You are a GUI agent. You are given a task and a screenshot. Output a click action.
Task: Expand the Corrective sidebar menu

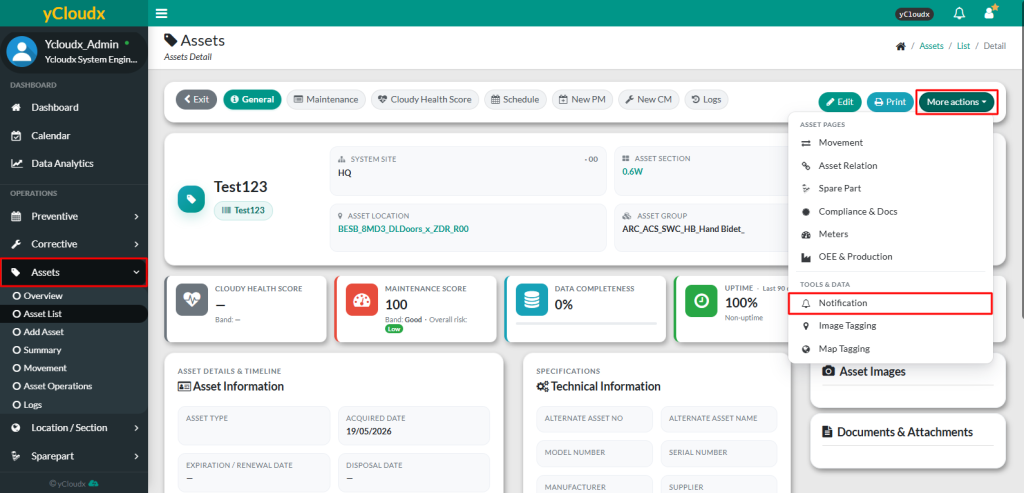tap(74, 244)
